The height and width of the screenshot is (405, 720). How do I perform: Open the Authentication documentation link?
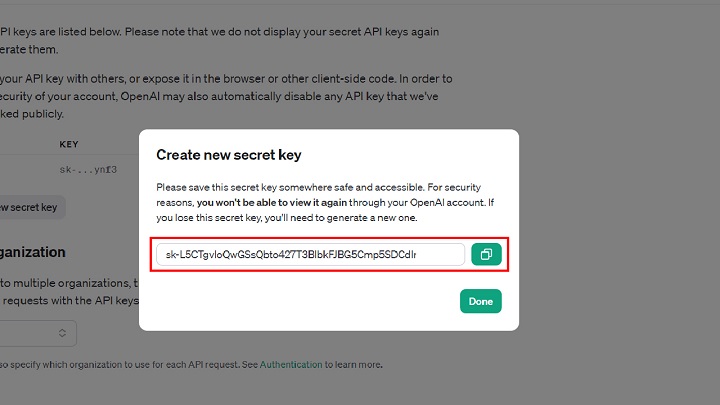[291, 365]
